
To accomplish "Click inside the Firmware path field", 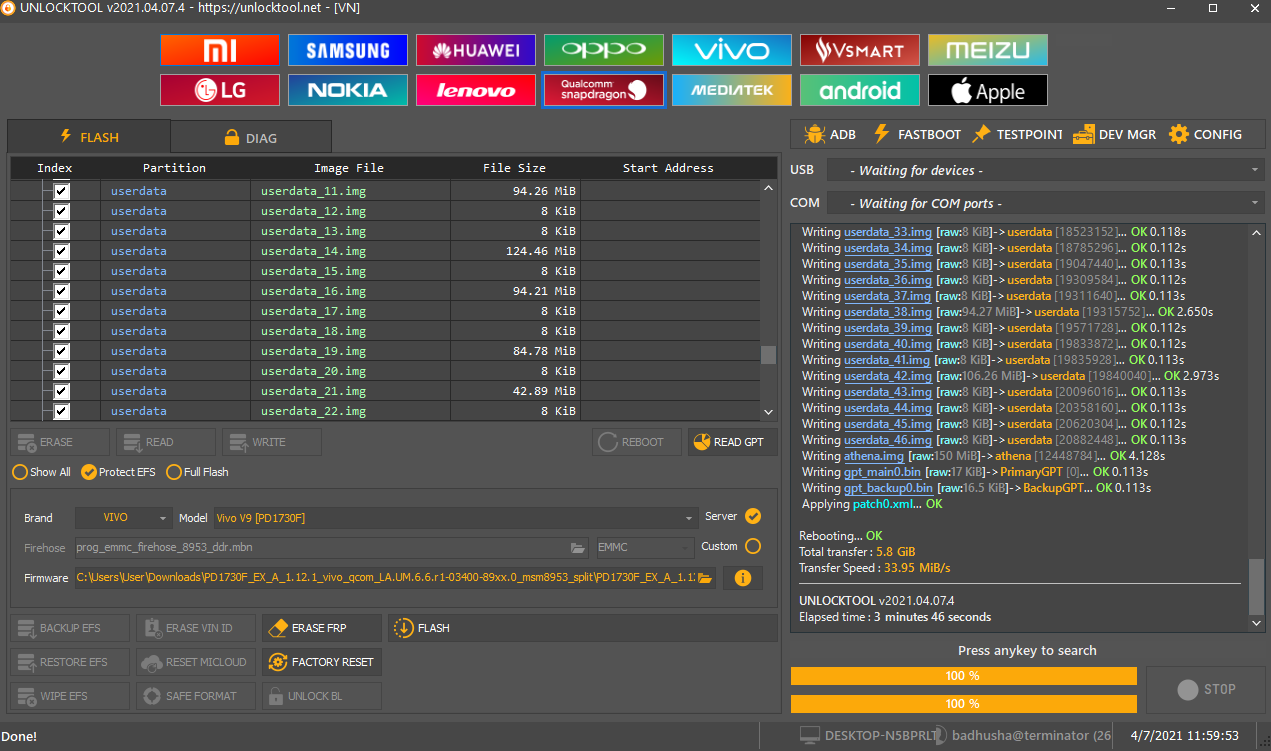I will click(385, 578).
